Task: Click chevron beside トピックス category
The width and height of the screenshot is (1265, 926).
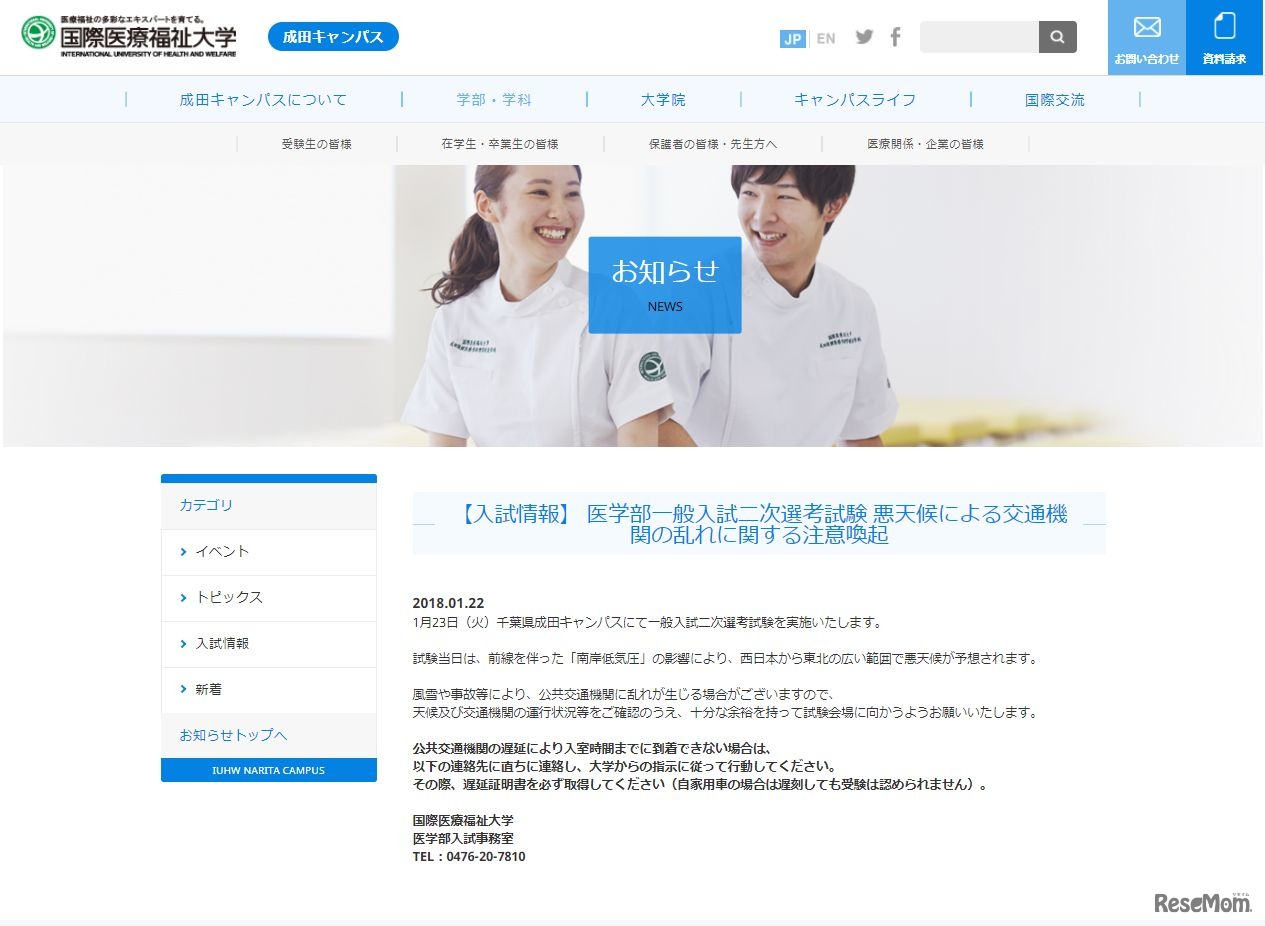Action: click(184, 598)
